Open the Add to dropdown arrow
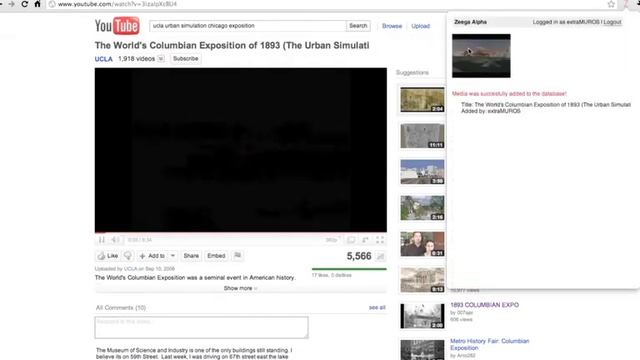640x360 pixels. click(x=173, y=256)
